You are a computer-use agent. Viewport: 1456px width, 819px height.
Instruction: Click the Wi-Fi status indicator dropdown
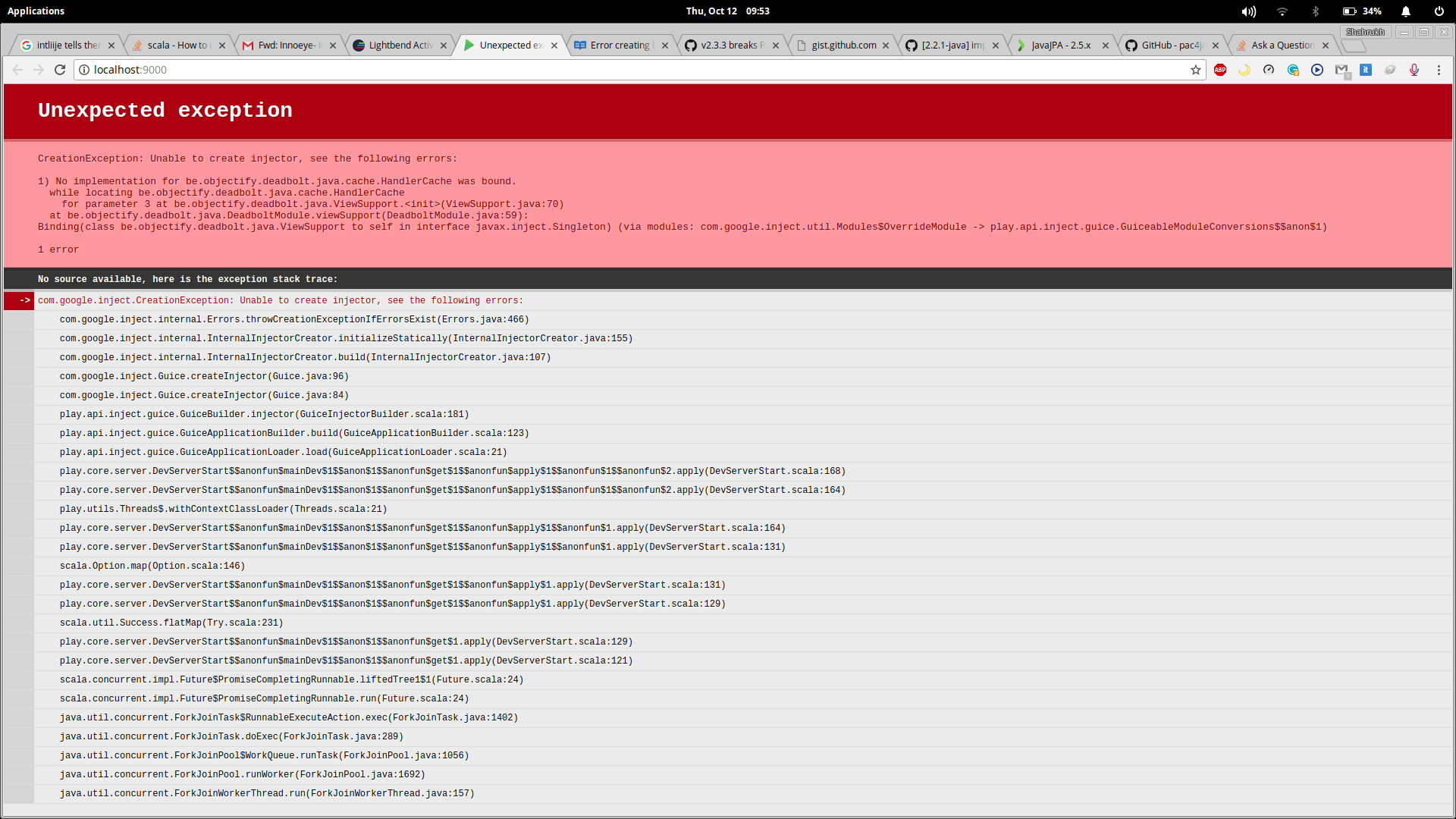click(x=1282, y=11)
